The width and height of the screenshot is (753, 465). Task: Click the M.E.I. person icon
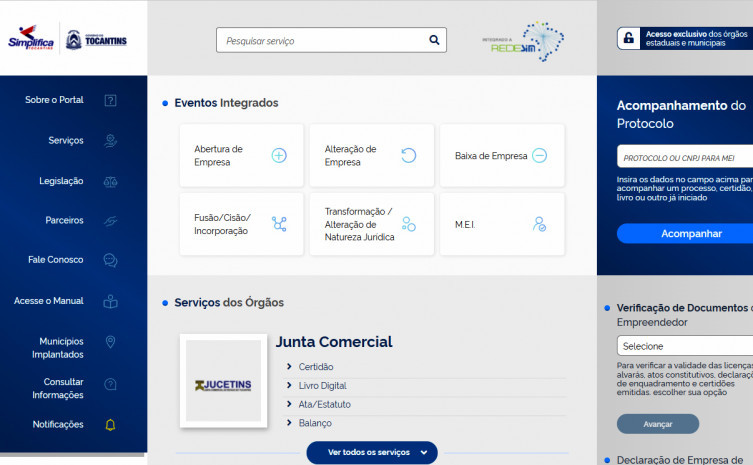(x=539, y=224)
